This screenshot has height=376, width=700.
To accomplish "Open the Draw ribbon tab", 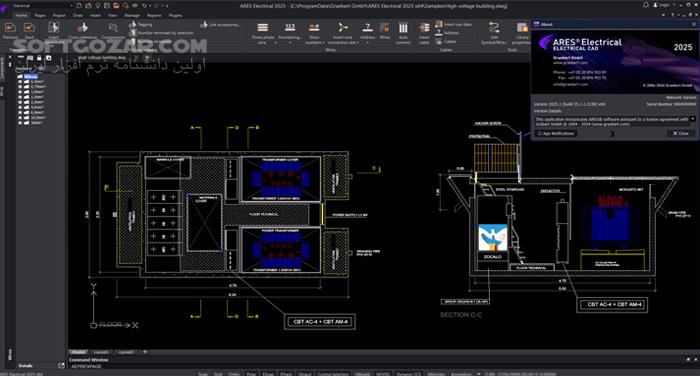I will (x=78, y=15).
